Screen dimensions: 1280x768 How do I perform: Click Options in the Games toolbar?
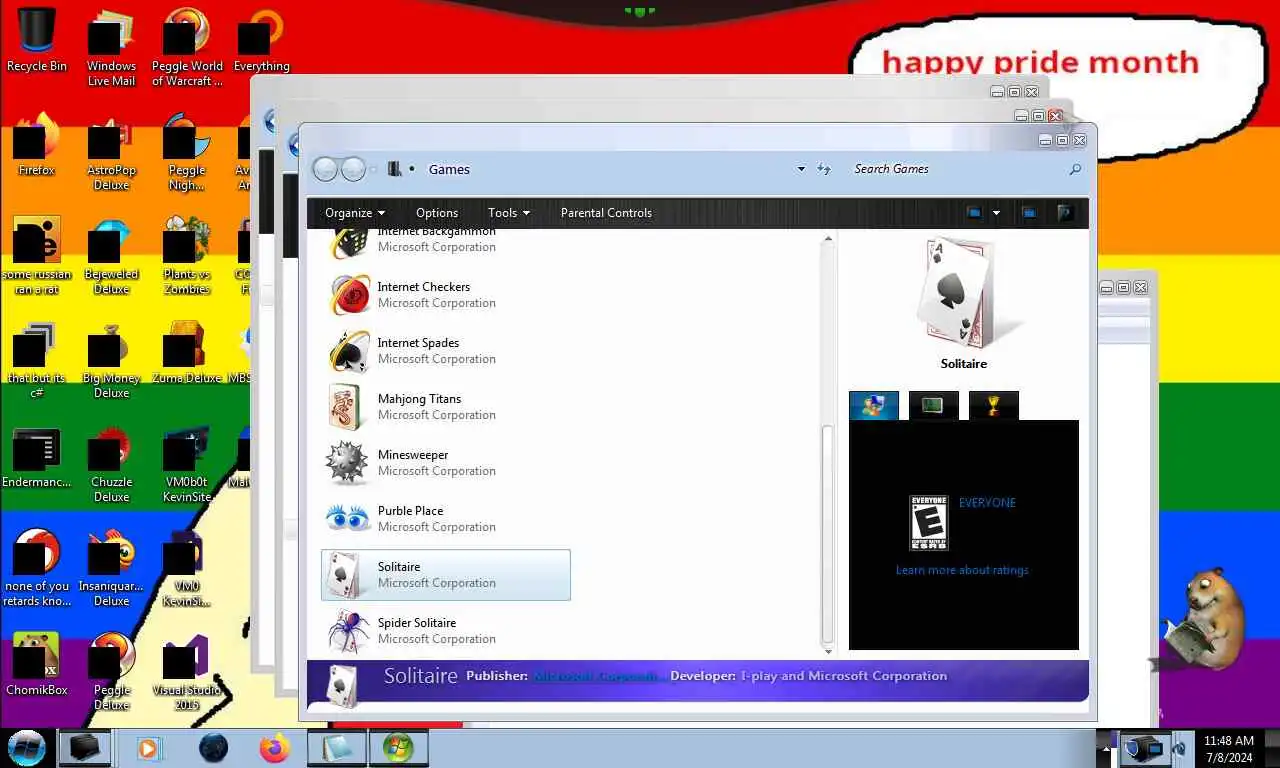[437, 213]
